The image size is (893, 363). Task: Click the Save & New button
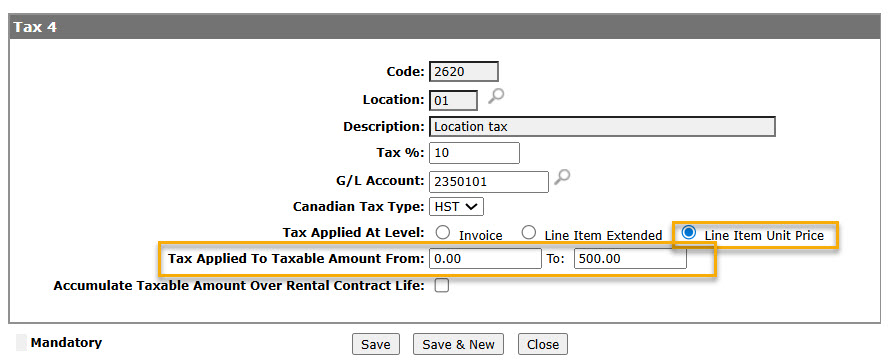[458, 344]
